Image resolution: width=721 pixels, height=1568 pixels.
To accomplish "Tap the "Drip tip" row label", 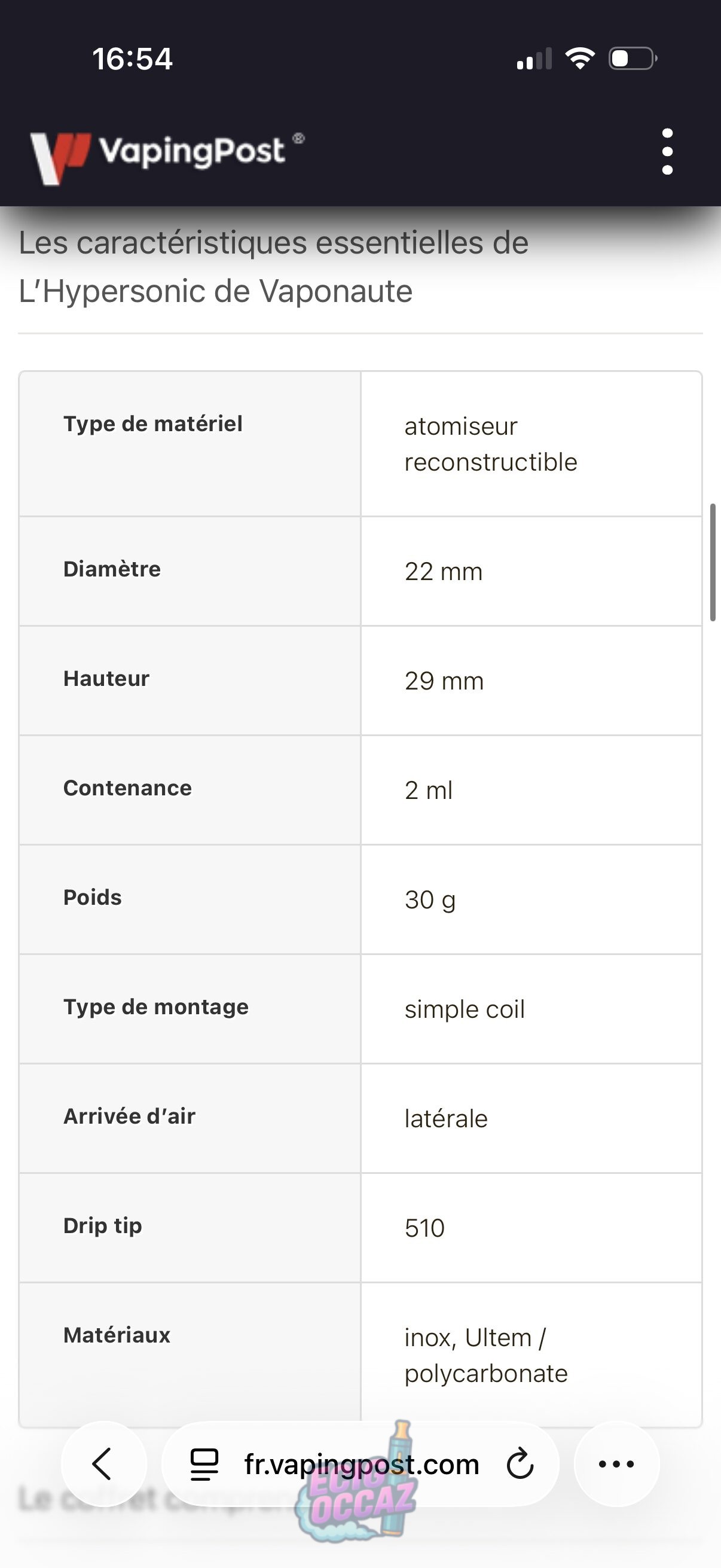I will (103, 1226).
